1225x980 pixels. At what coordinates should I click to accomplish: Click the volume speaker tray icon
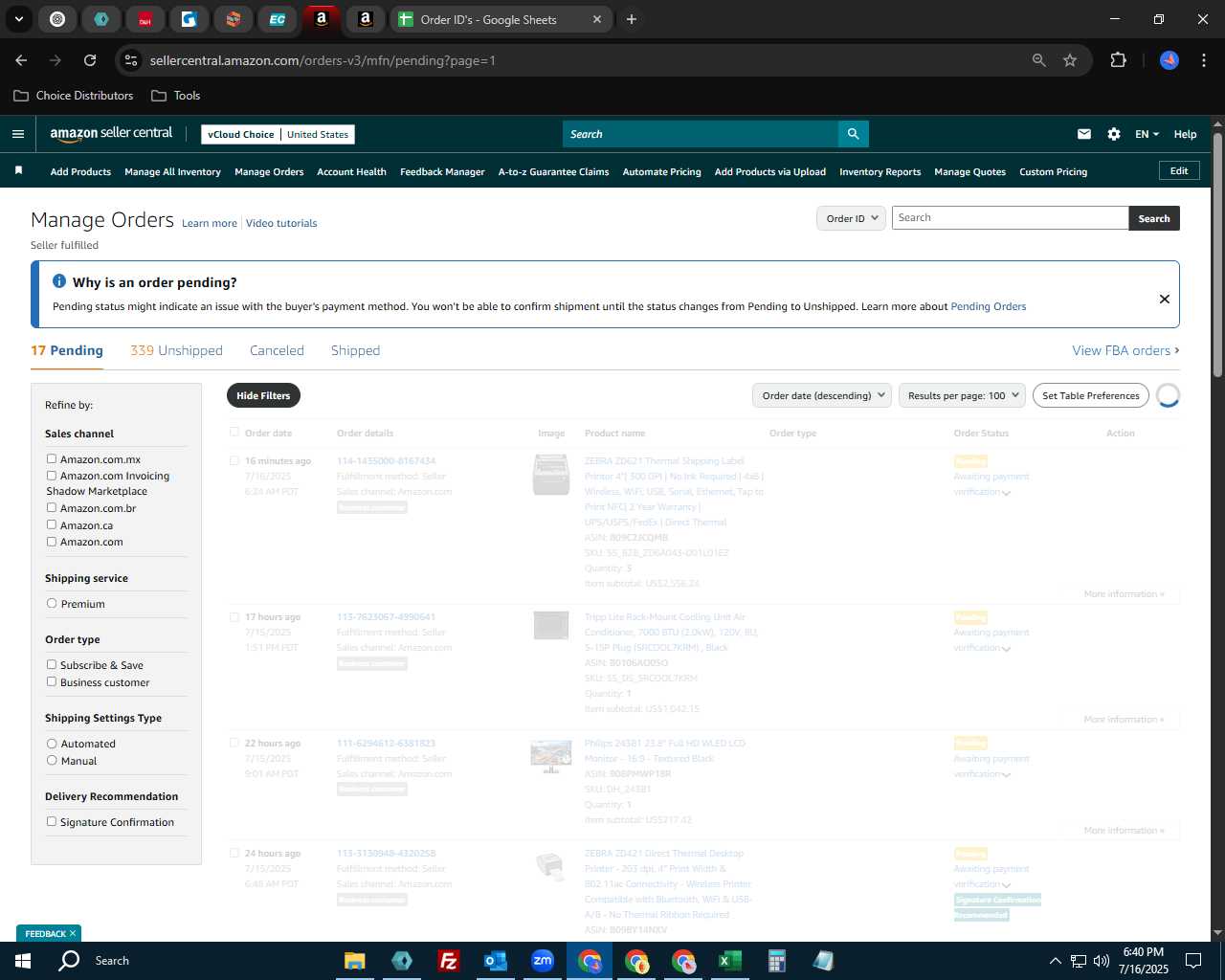click(x=1102, y=961)
